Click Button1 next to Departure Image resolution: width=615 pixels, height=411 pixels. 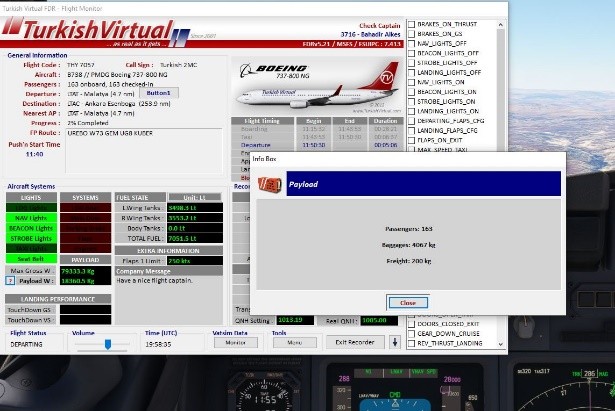point(159,93)
